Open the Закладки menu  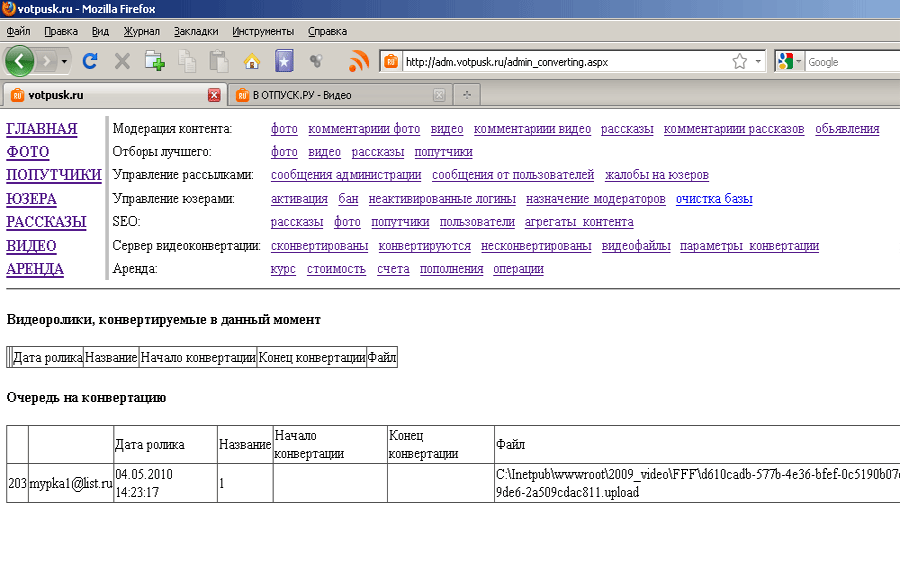click(196, 32)
